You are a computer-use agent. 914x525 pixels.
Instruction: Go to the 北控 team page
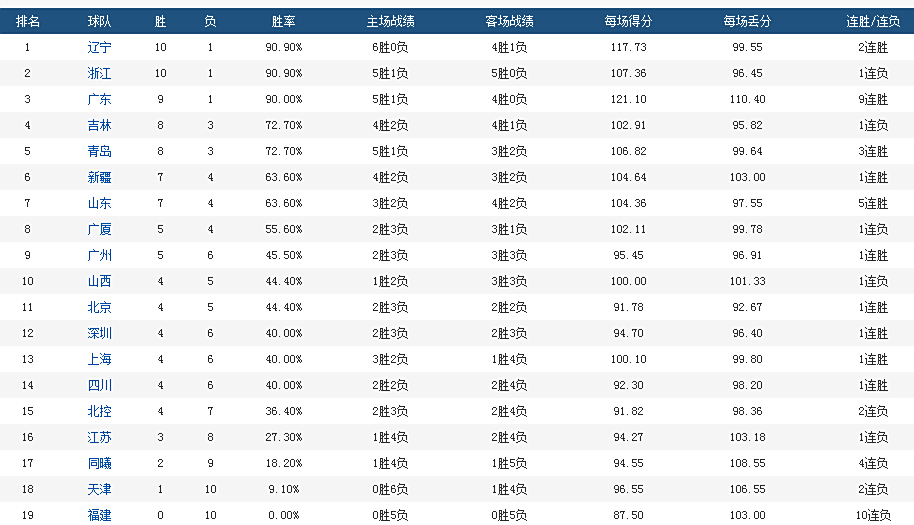pos(99,411)
